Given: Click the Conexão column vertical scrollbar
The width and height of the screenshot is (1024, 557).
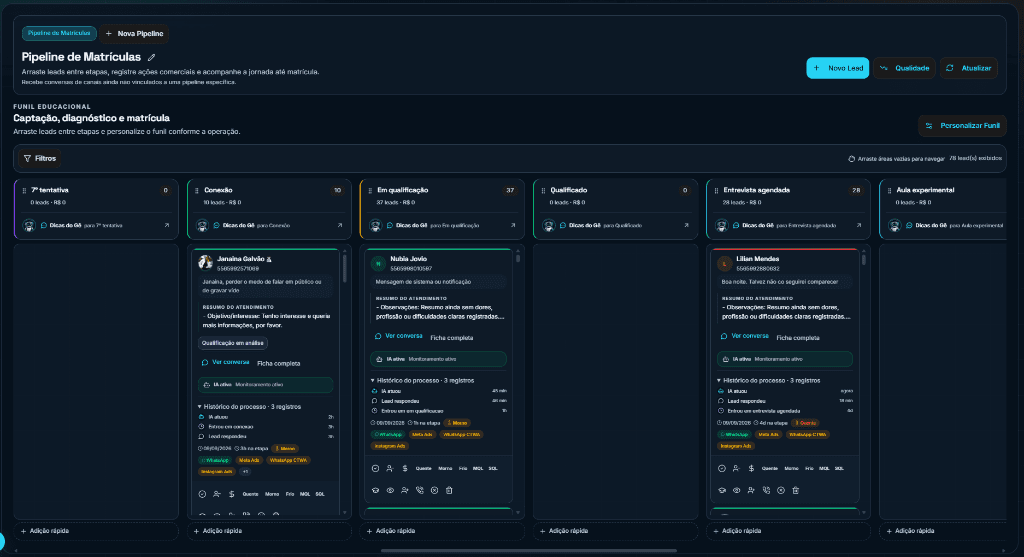Looking at the screenshot, I should 345,268.
